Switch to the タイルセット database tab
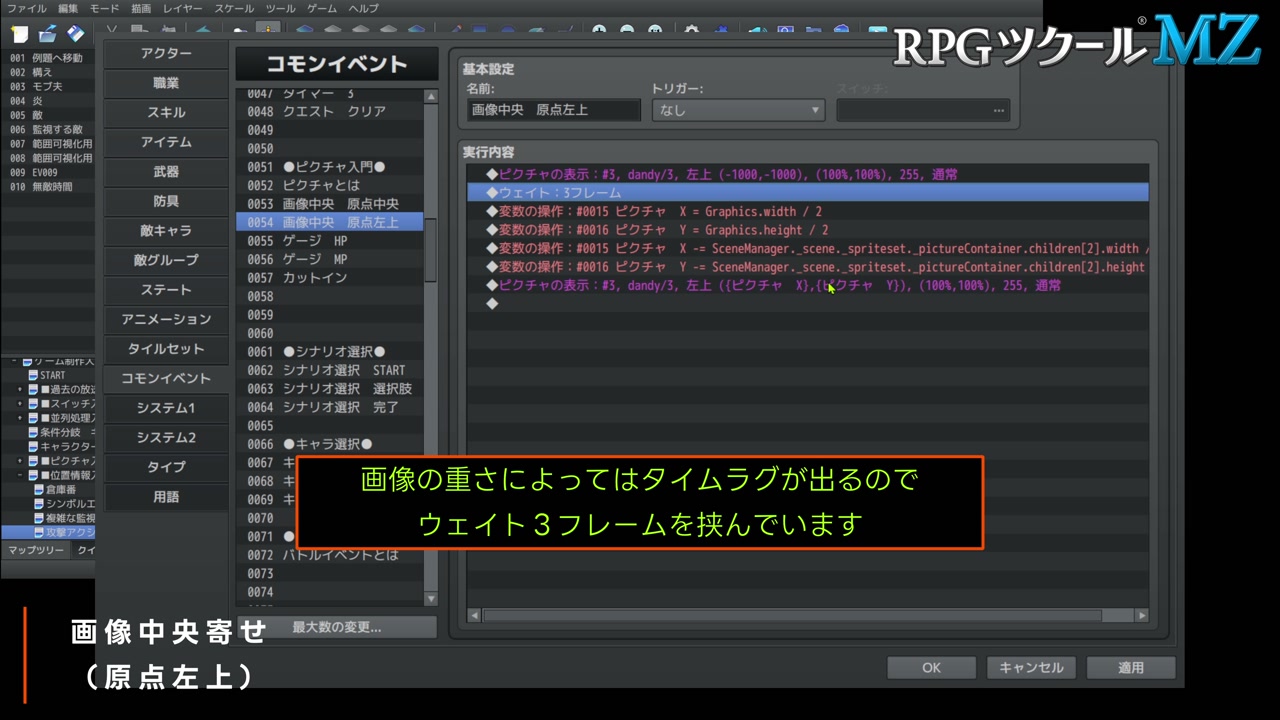Image resolution: width=1280 pixels, height=720 pixels. tap(166, 349)
